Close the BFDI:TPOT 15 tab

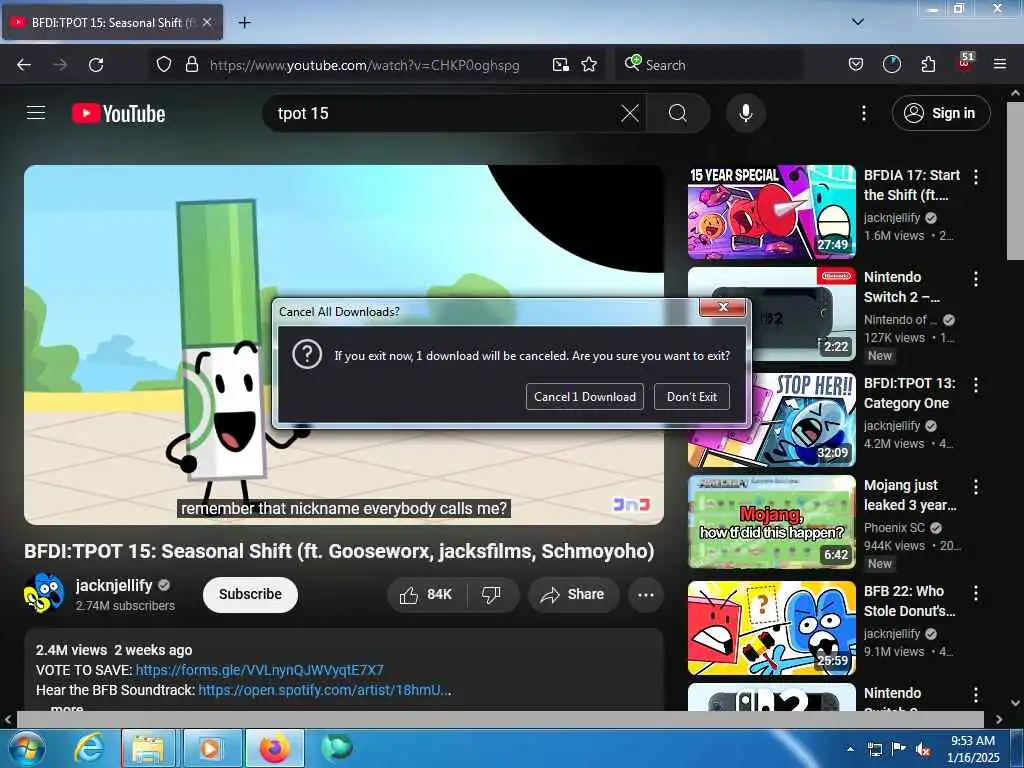tap(207, 22)
